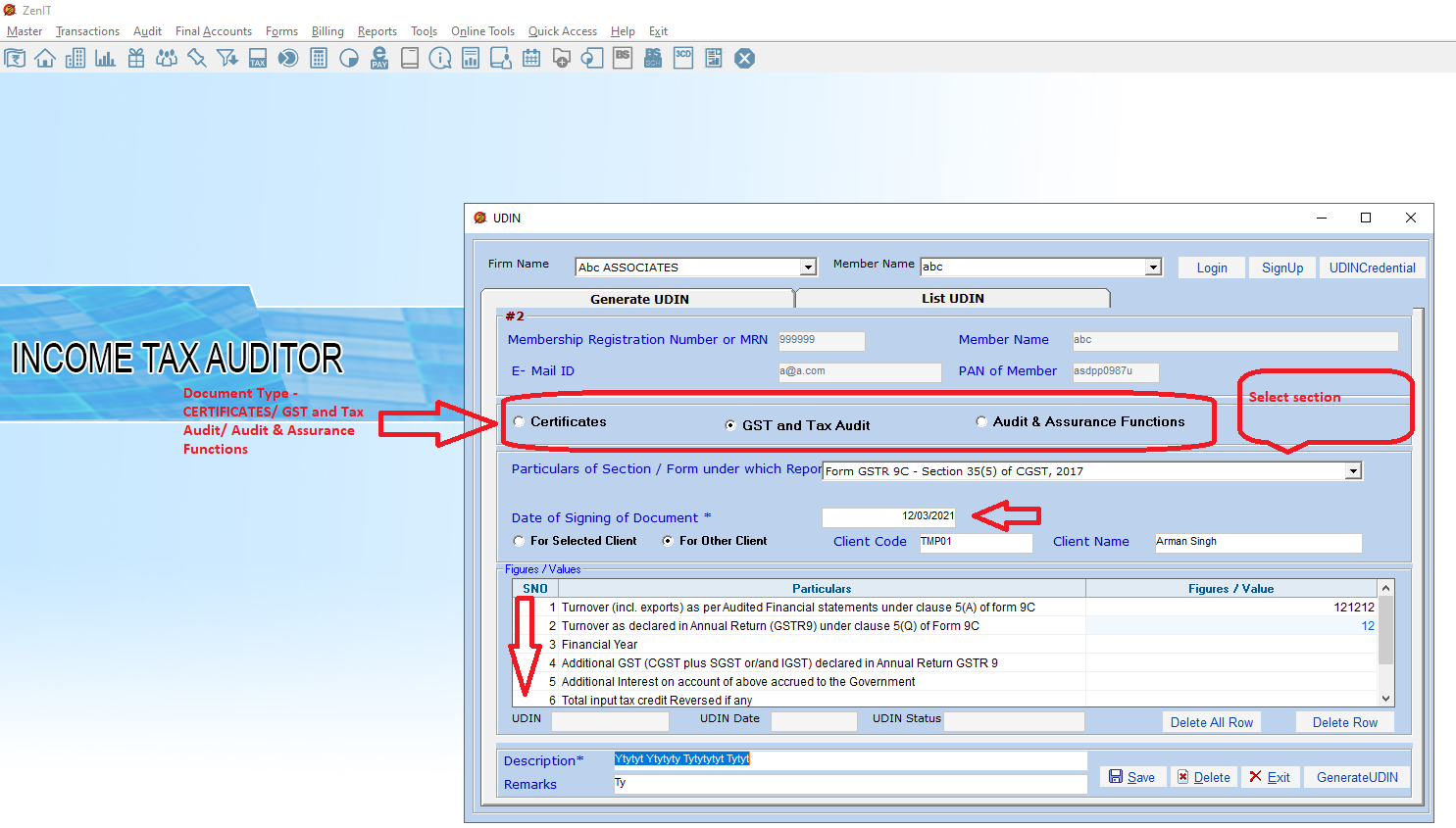Save the UDIN entry
Viewport: 1456px width, 828px height.
click(x=1132, y=777)
